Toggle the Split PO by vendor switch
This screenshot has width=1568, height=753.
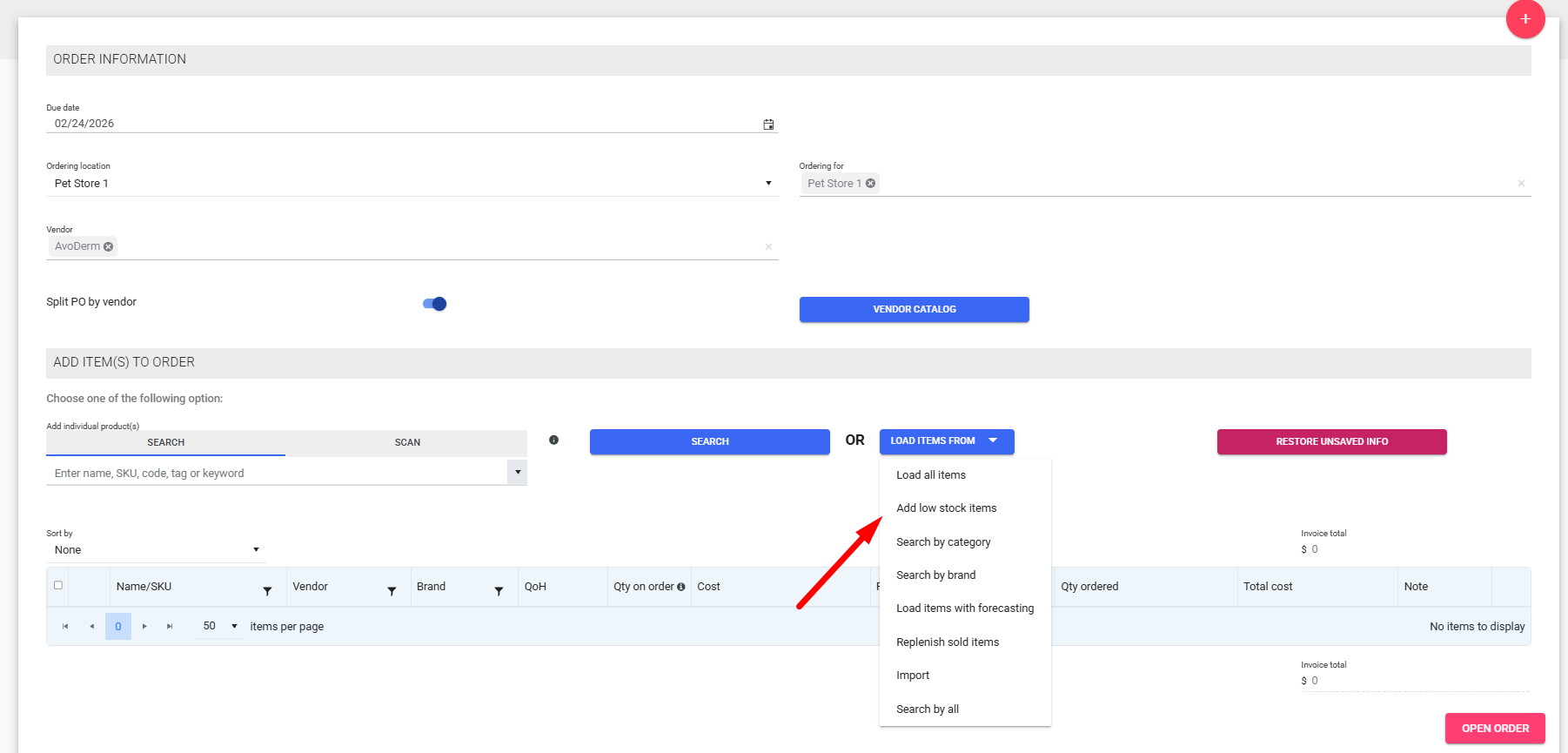[x=434, y=304]
